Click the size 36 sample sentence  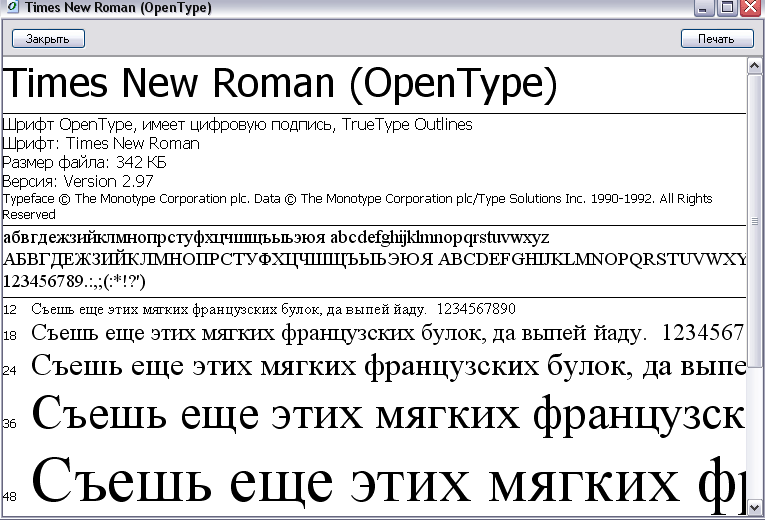[388, 416]
